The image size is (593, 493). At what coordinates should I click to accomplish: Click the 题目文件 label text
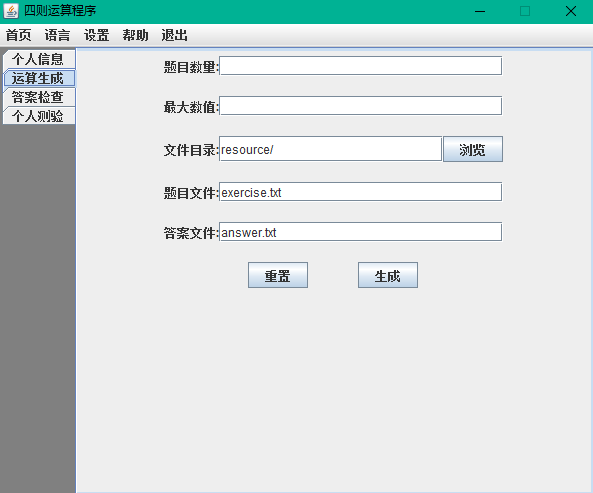[x=191, y=193]
